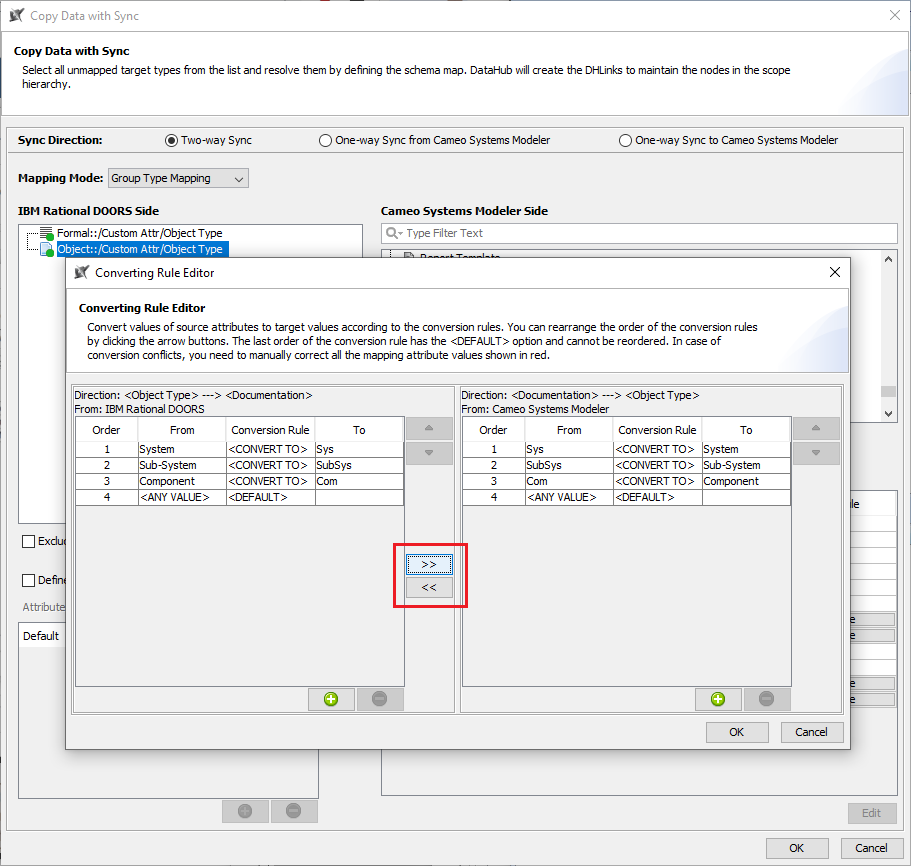
Task: Click the << copy rules to left button
Action: click(x=429, y=587)
